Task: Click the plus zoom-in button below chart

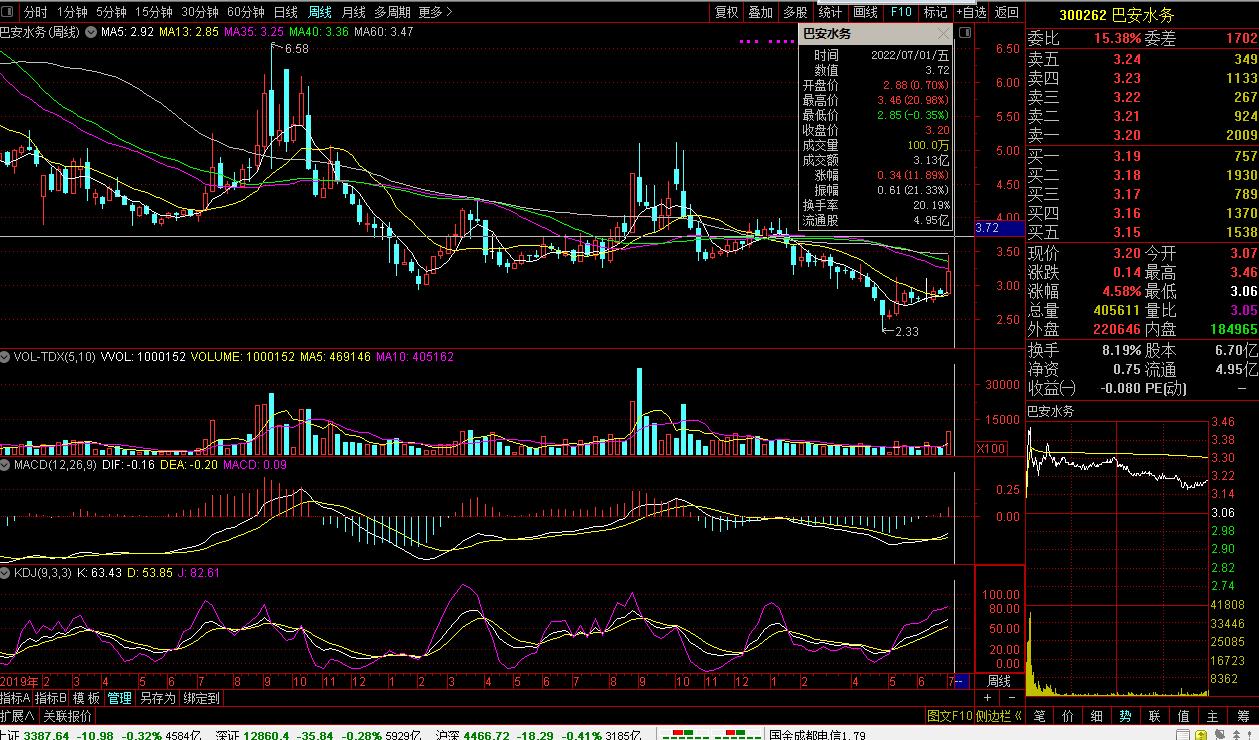Action: click(x=988, y=698)
